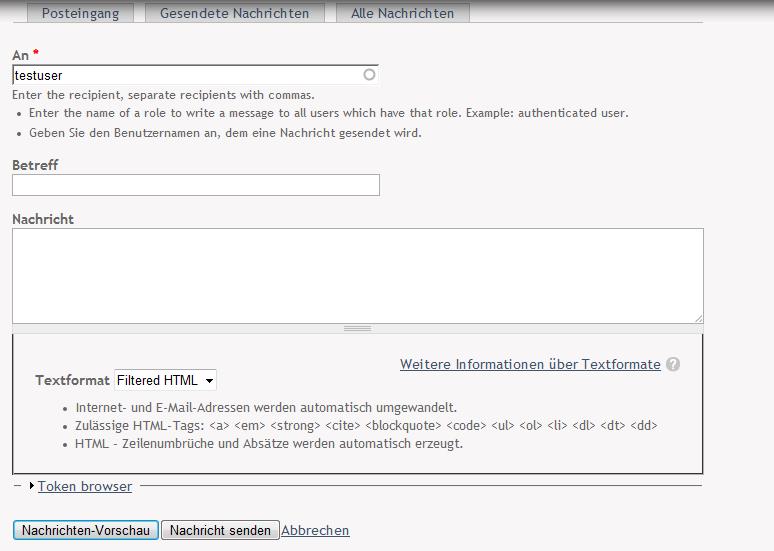Open the Gesendete Nachrichten tab
The width and height of the screenshot is (774, 551).
(235, 13)
